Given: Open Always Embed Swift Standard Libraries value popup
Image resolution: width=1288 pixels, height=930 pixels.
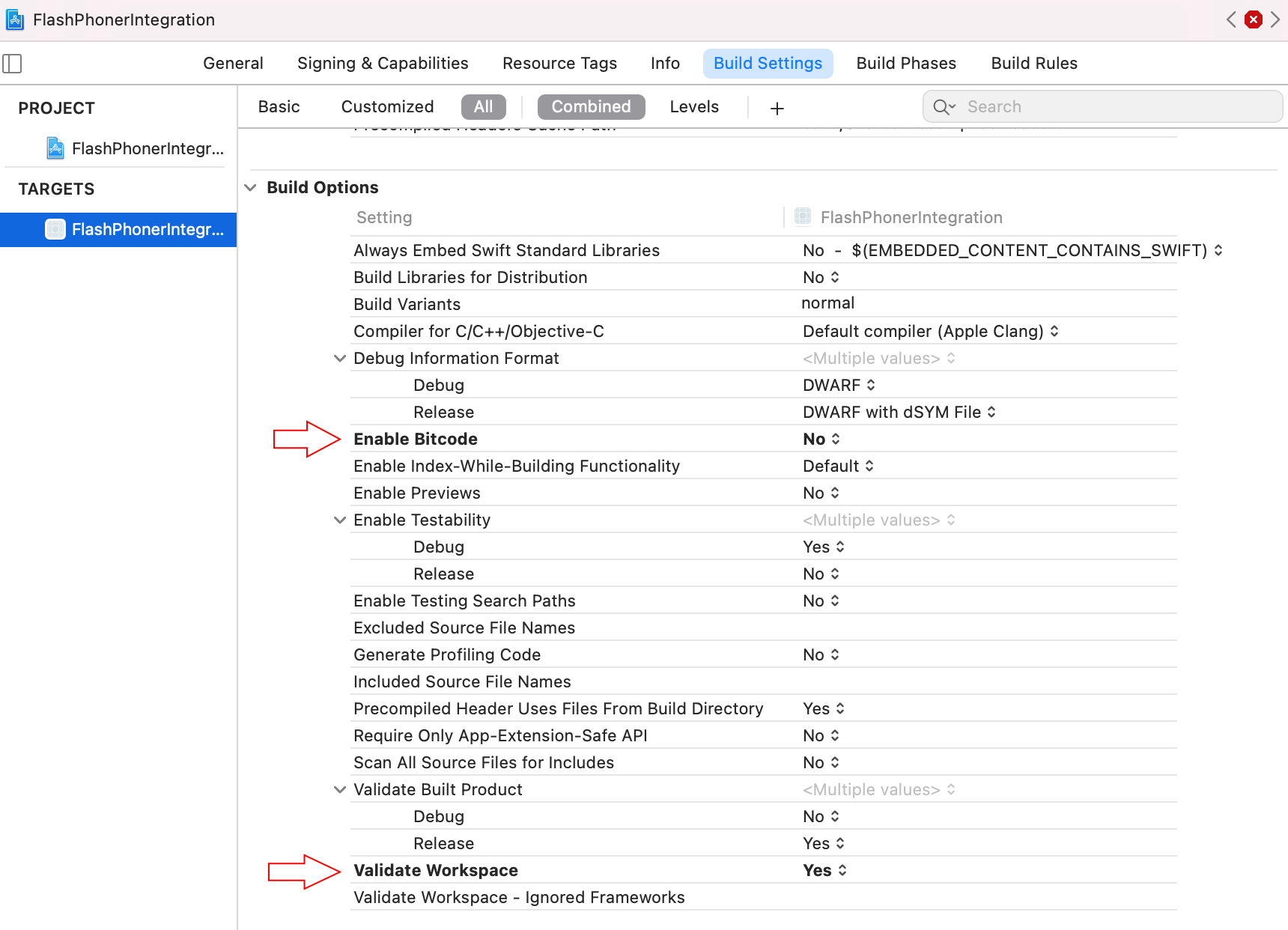Looking at the screenshot, I should pos(1012,251).
